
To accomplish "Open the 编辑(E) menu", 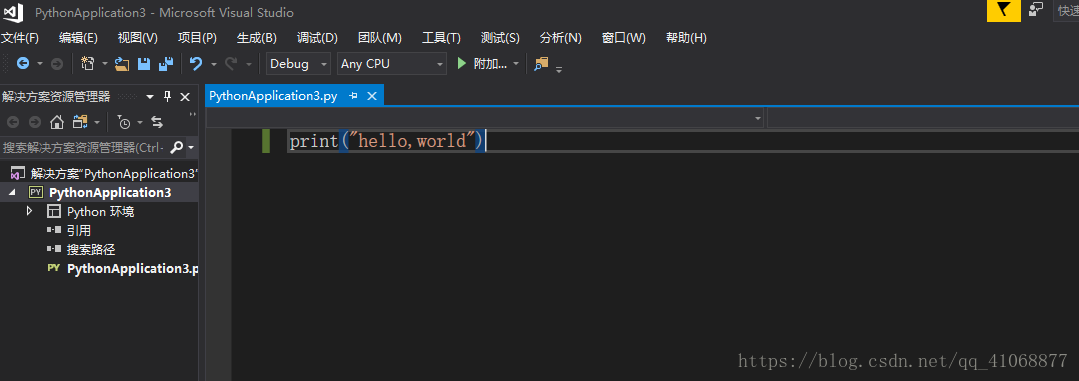I will (x=78, y=38).
